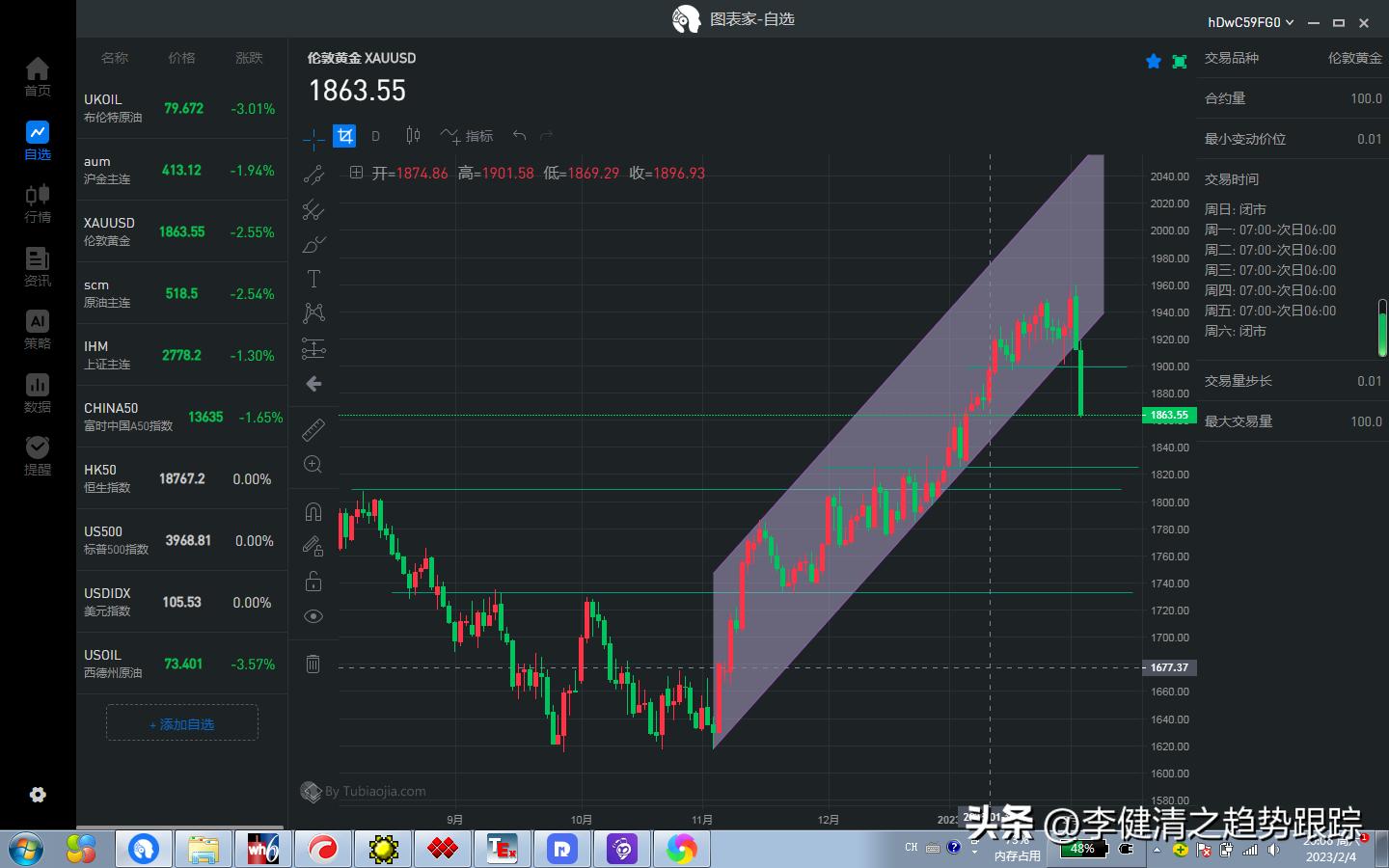
Task: Expand the OHLC legend box icon
Action: tap(356, 173)
